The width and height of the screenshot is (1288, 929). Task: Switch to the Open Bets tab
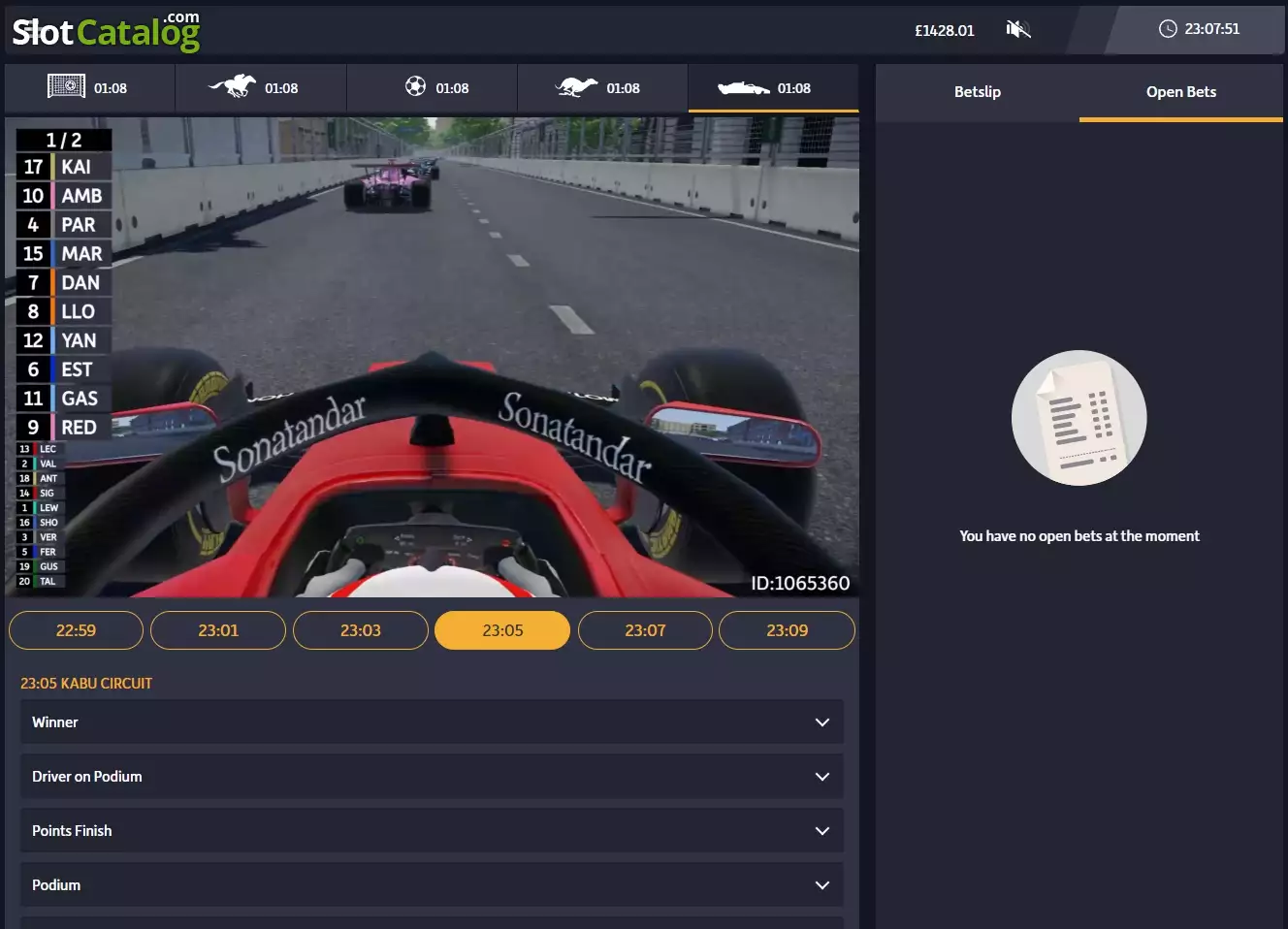tap(1180, 92)
